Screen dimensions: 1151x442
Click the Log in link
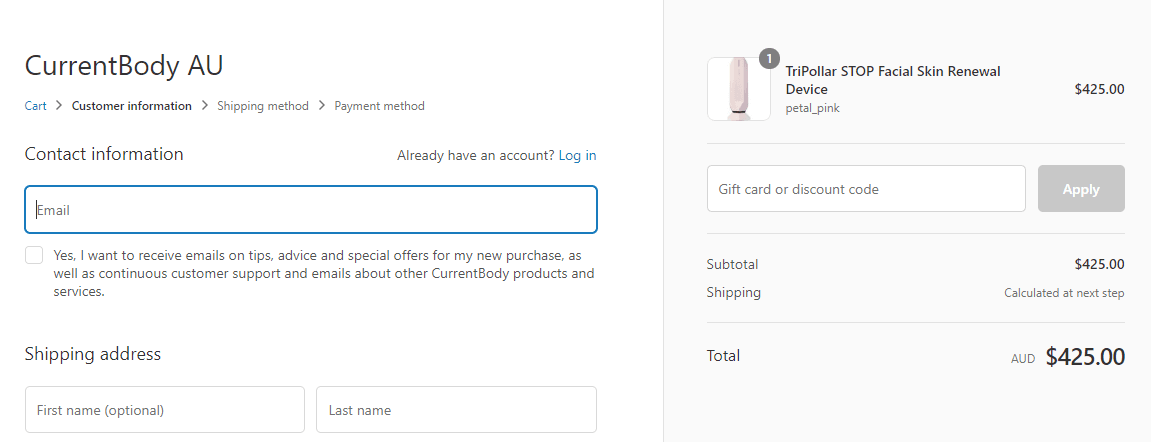click(x=577, y=155)
